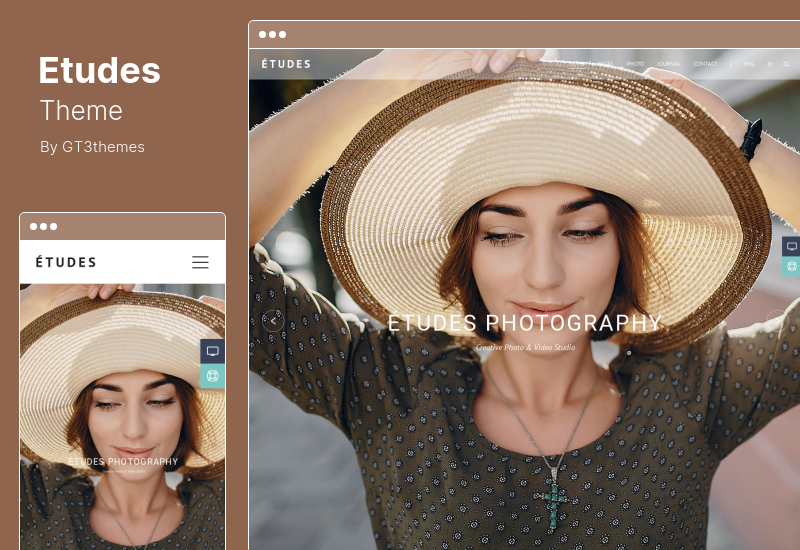Click the 'By GT3themes' text

[92, 147]
